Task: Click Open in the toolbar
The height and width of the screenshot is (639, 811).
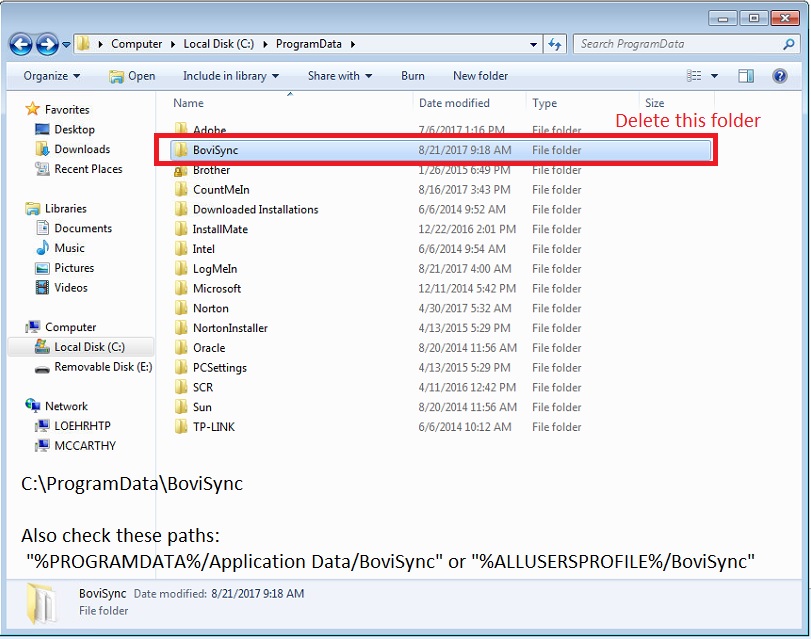Action: point(132,76)
